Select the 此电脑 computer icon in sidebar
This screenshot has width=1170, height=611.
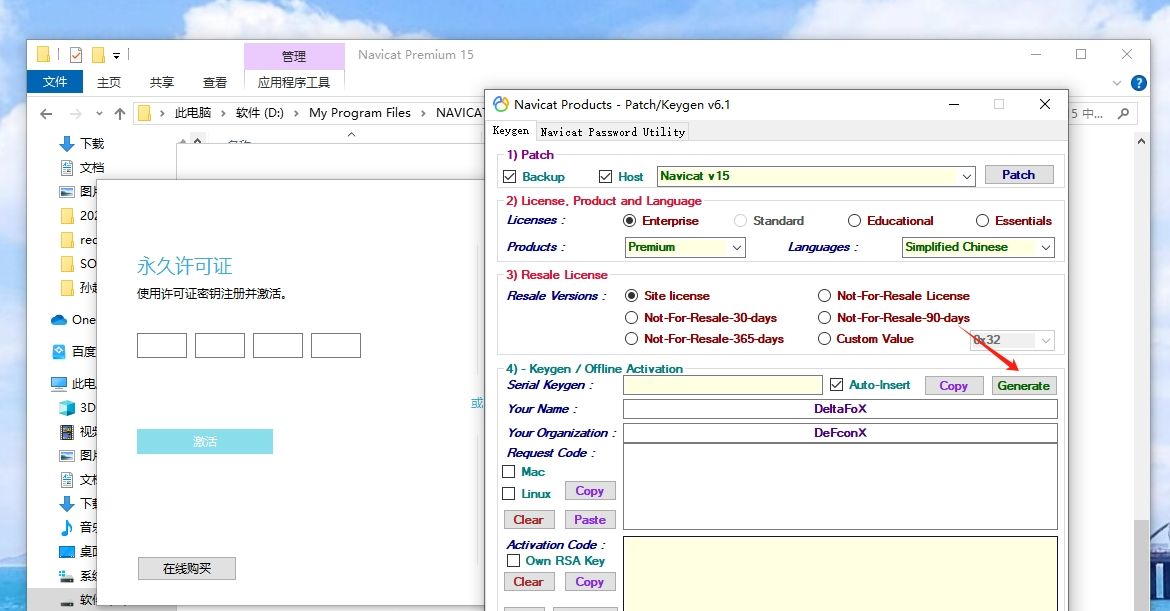tap(60, 384)
